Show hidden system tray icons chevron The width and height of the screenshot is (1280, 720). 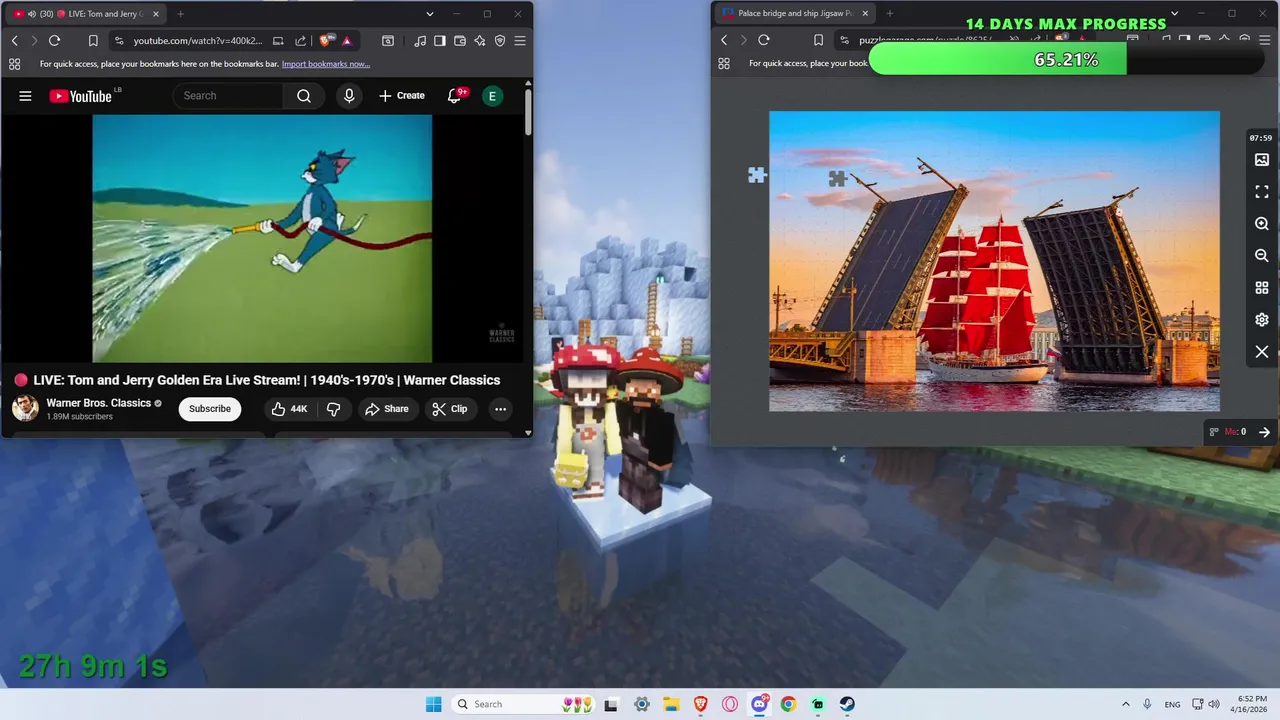[x=1125, y=704]
